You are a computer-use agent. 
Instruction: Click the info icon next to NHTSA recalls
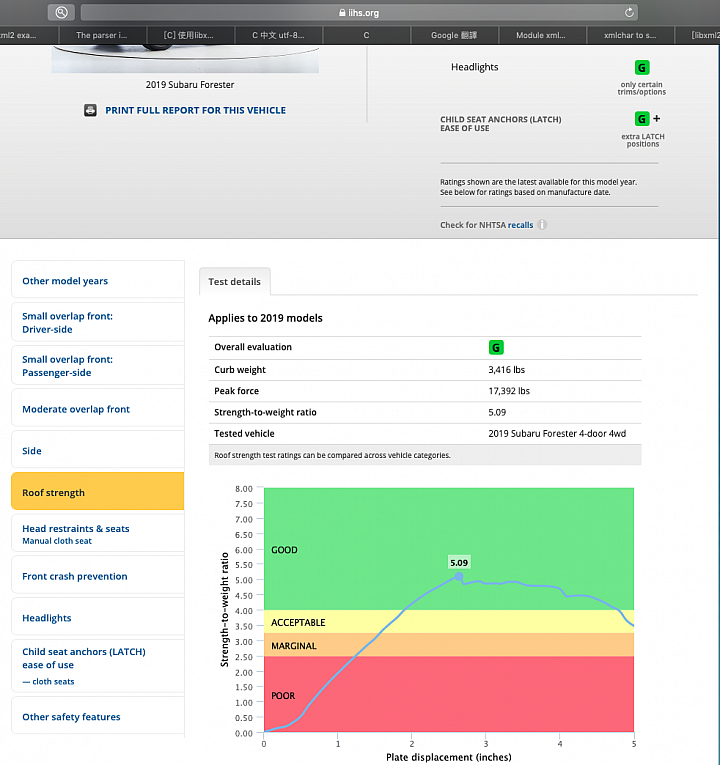(542, 224)
